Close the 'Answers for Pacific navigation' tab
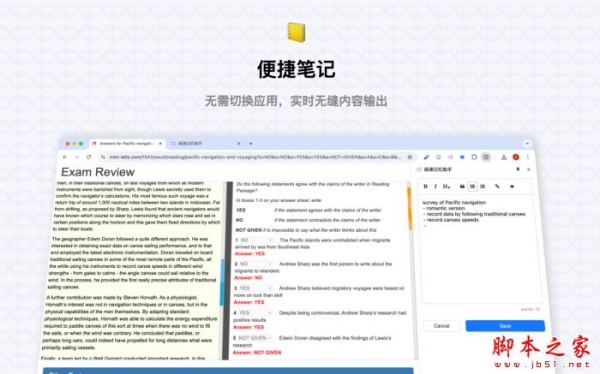 160,144
